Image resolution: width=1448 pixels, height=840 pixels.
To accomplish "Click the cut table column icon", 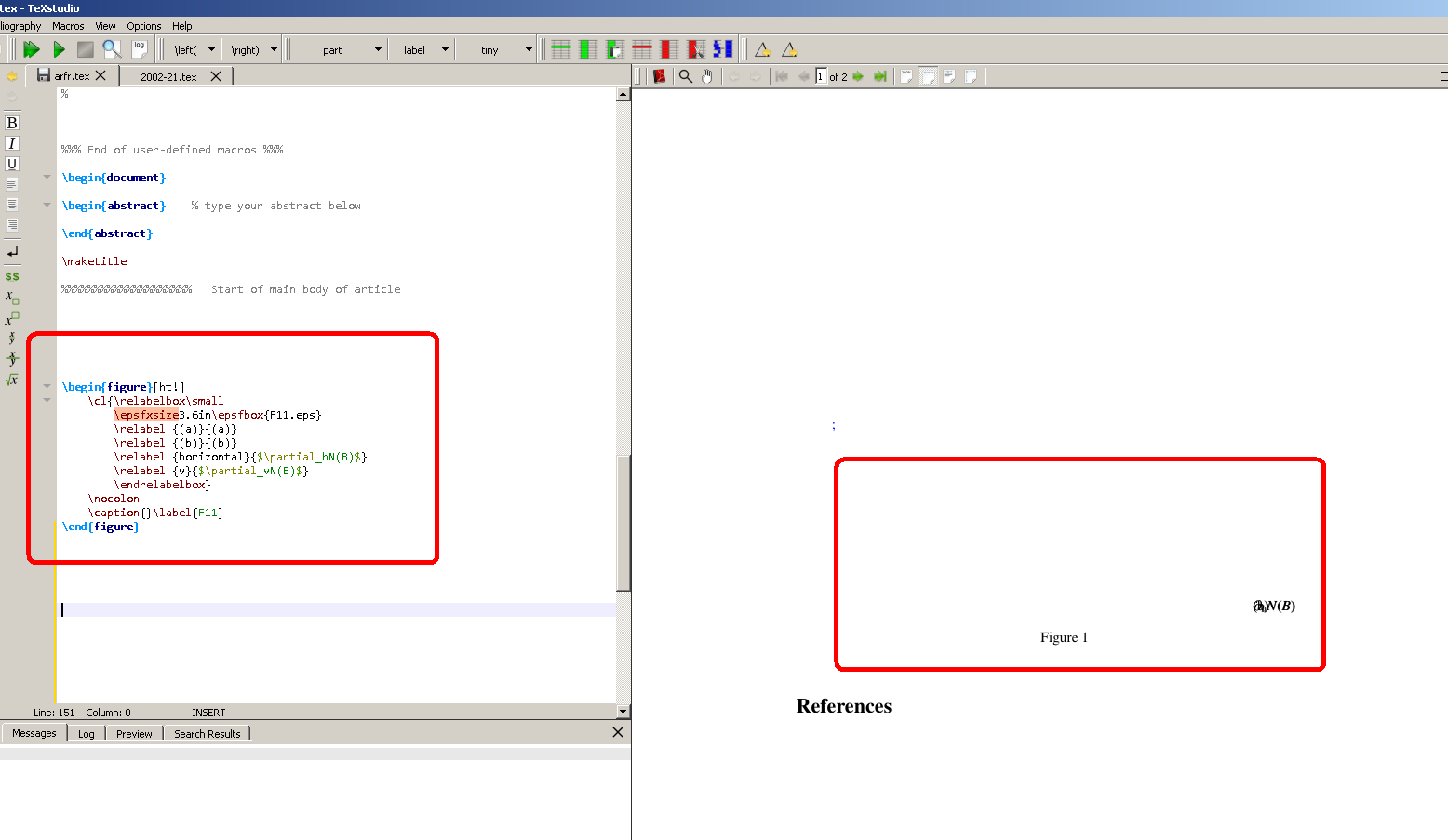I will [x=696, y=49].
